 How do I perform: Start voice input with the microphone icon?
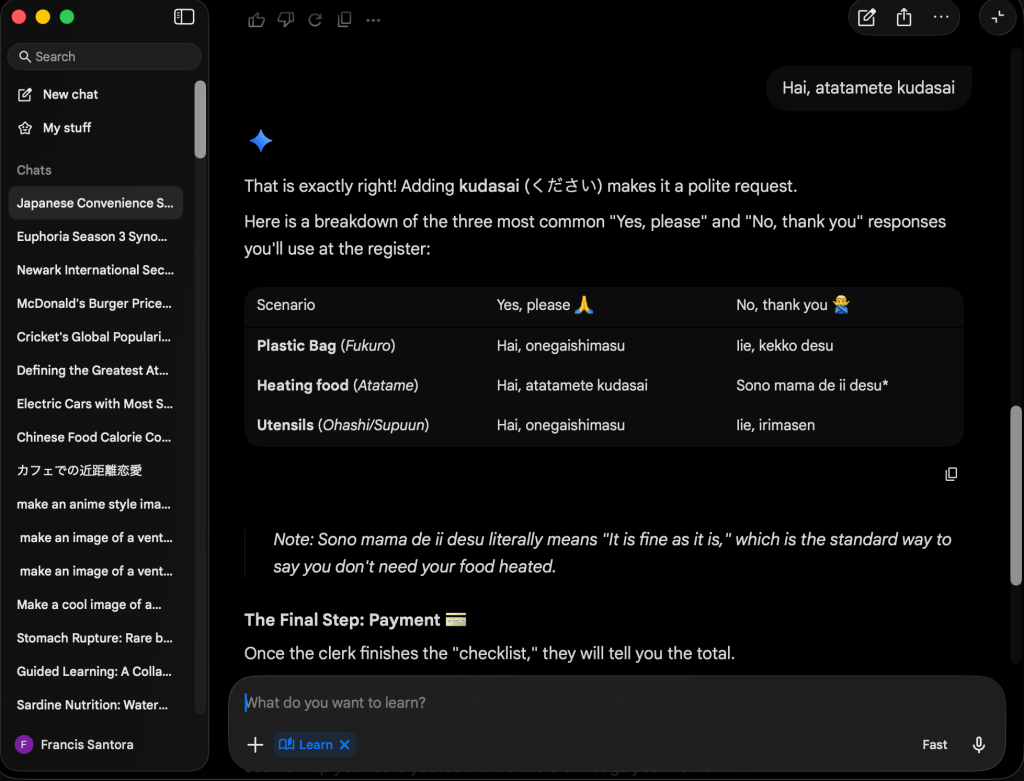(979, 745)
